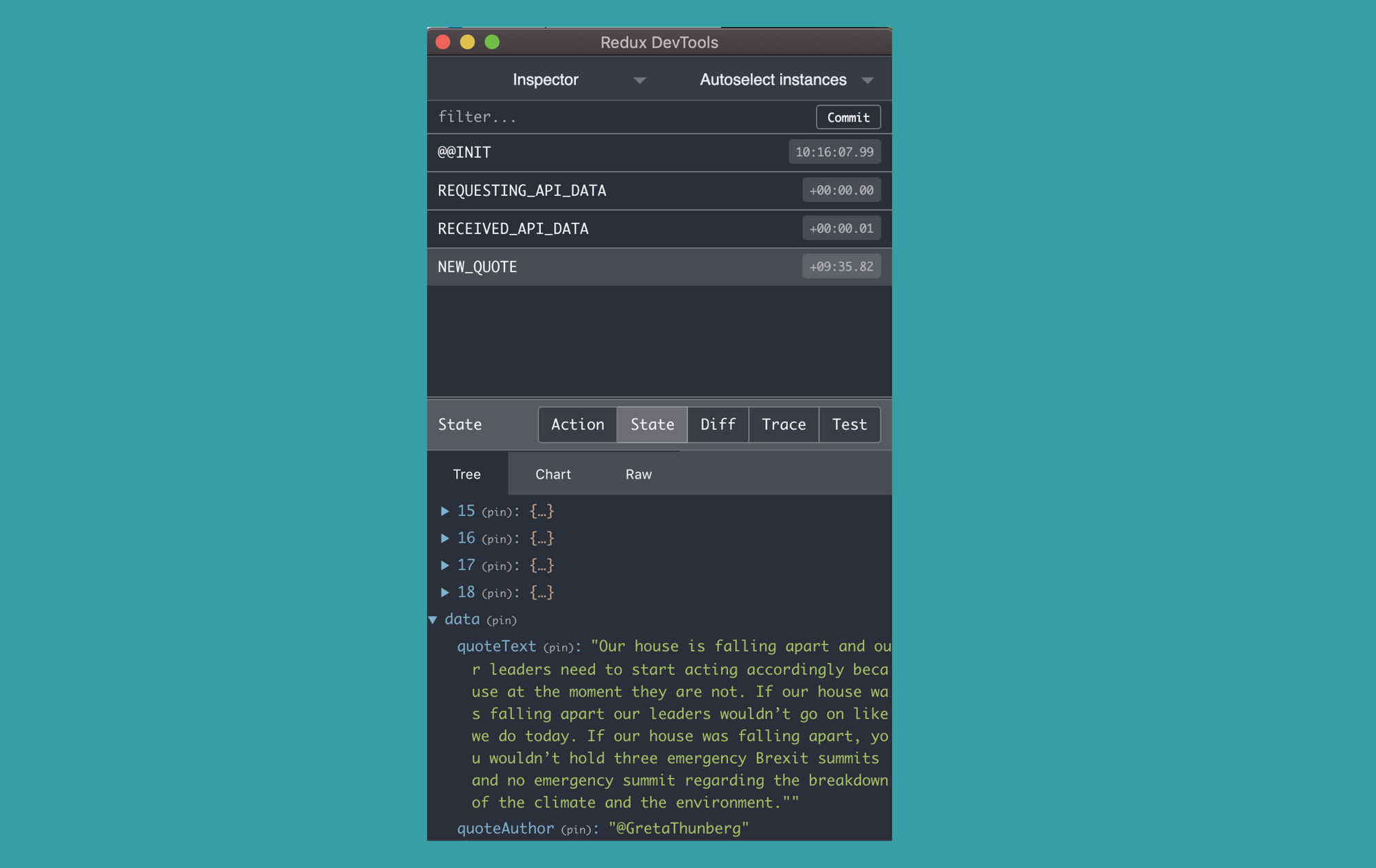Minimize the Redux DevTools window
The image size is (1376, 868).
[x=468, y=42]
